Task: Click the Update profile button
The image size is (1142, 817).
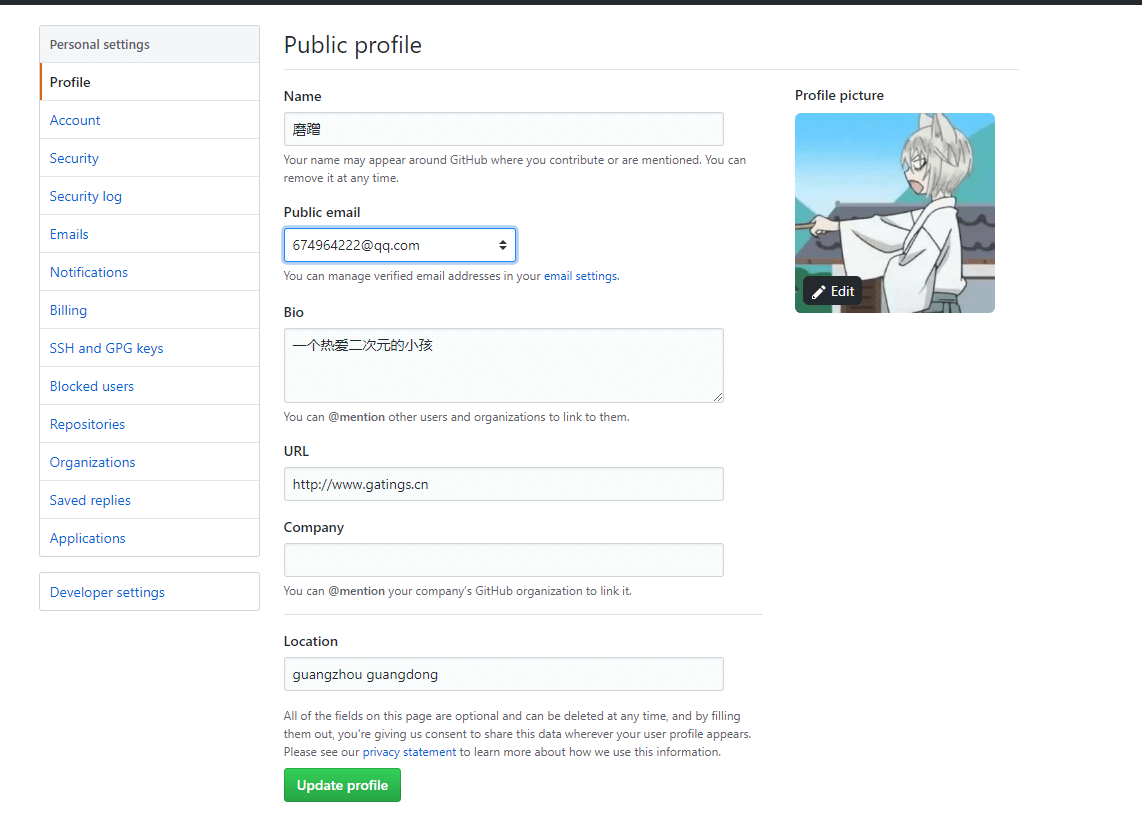Action: 342,785
